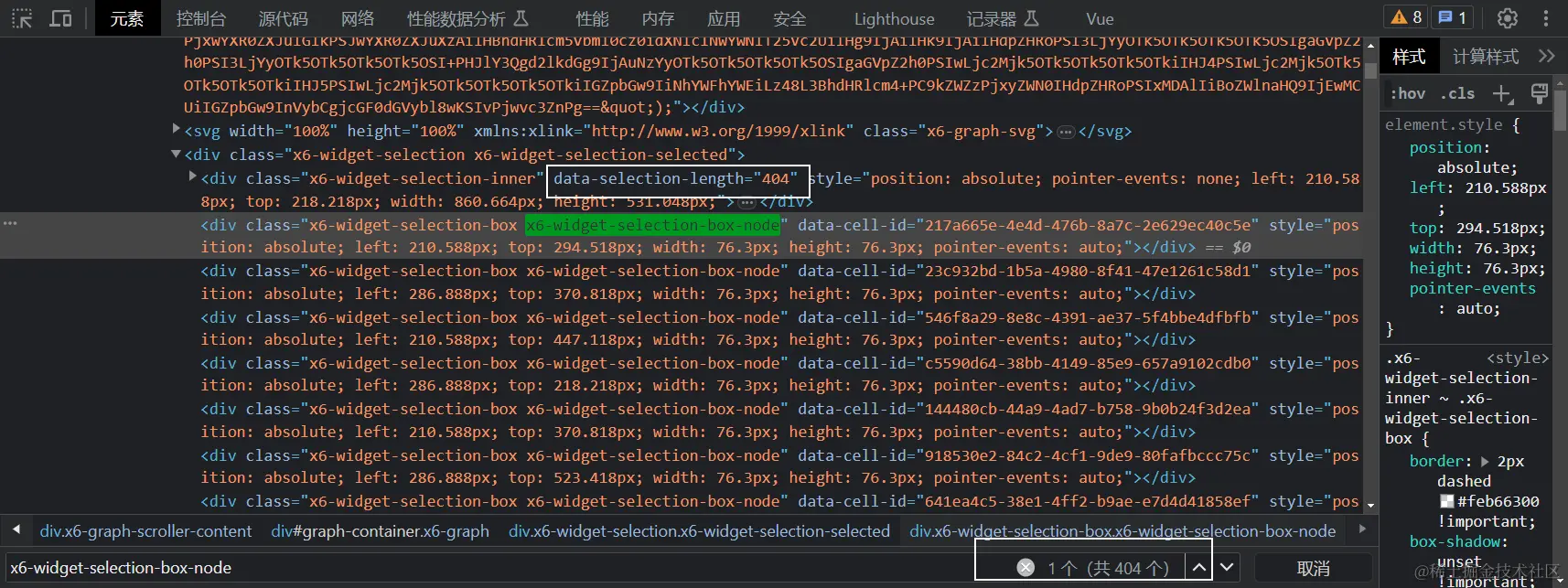The height and width of the screenshot is (588, 1568).
Task: Expand the border shorthand property triangle
Action: [x=1485, y=462]
